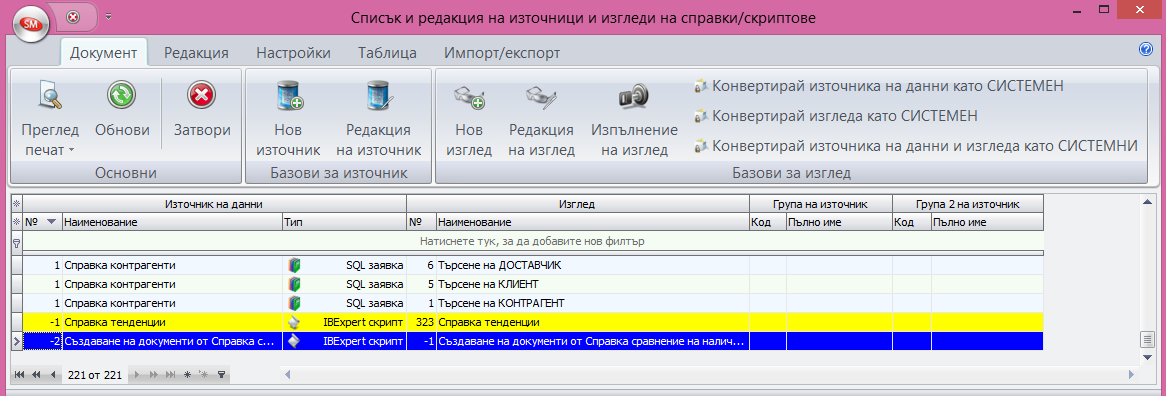
Task: Click the go-to-bookmark navigator button
Action: click(x=204, y=375)
